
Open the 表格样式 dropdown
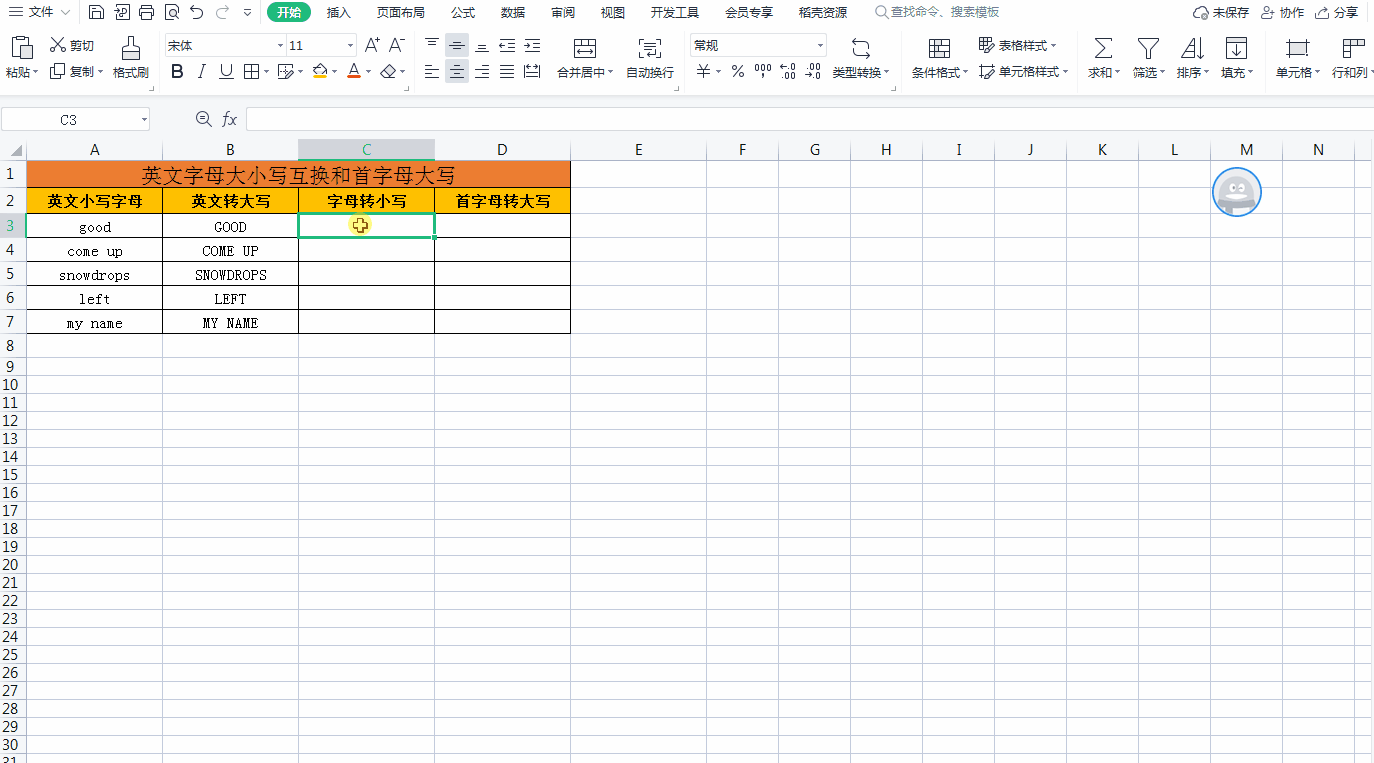(1018, 46)
